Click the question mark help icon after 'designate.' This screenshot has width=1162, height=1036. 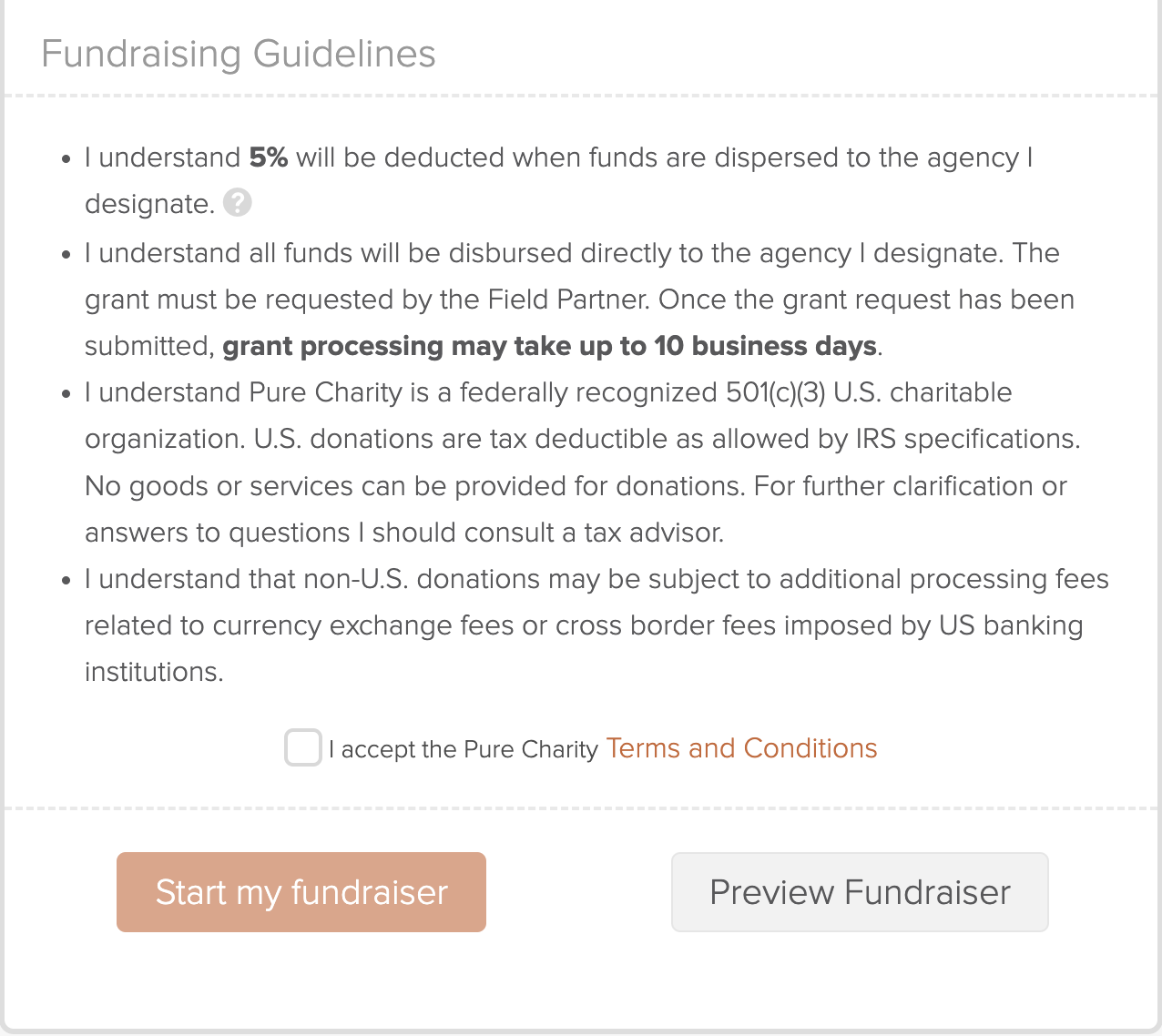238,202
